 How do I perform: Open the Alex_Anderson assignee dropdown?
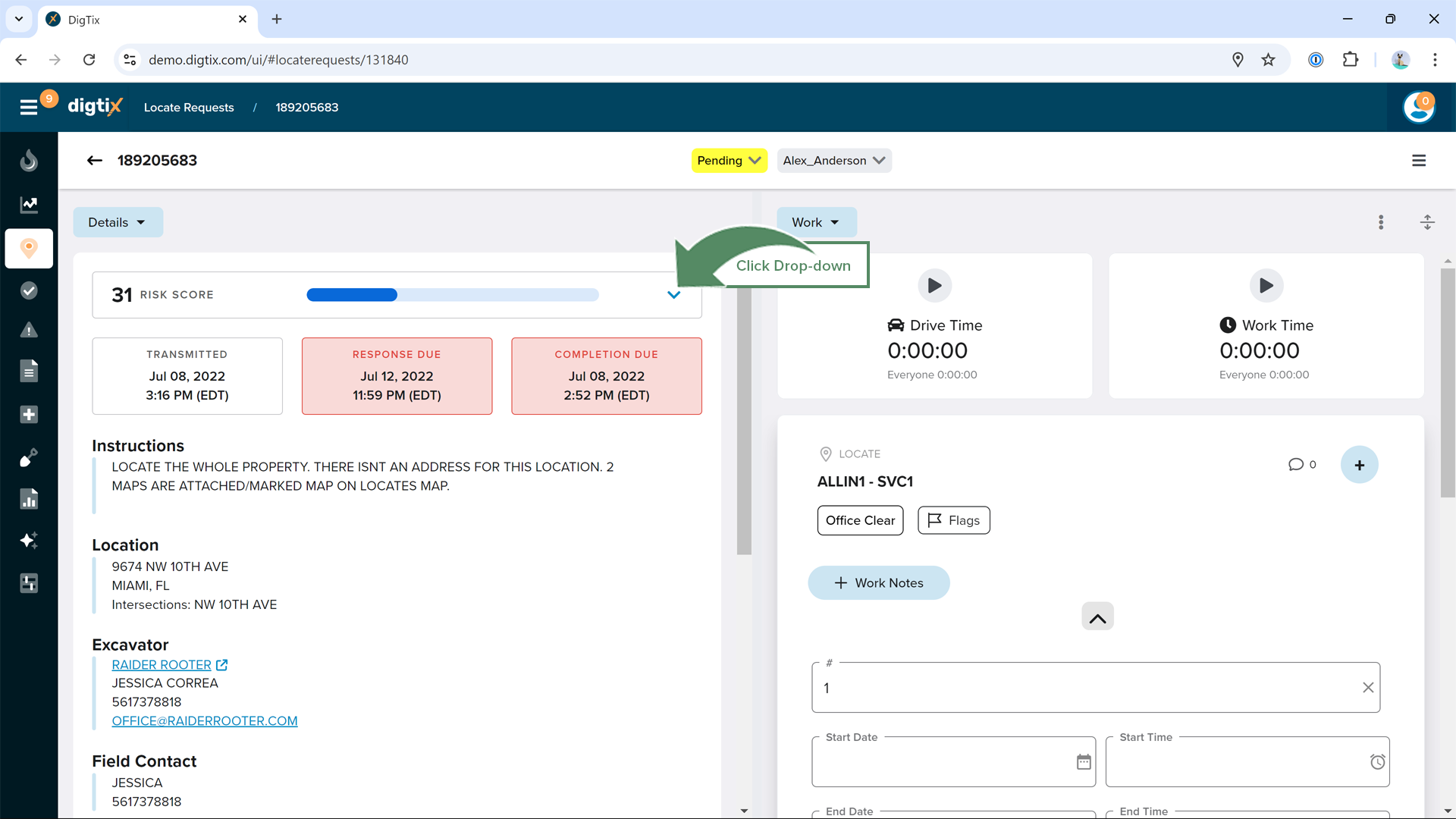tap(833, 161)
